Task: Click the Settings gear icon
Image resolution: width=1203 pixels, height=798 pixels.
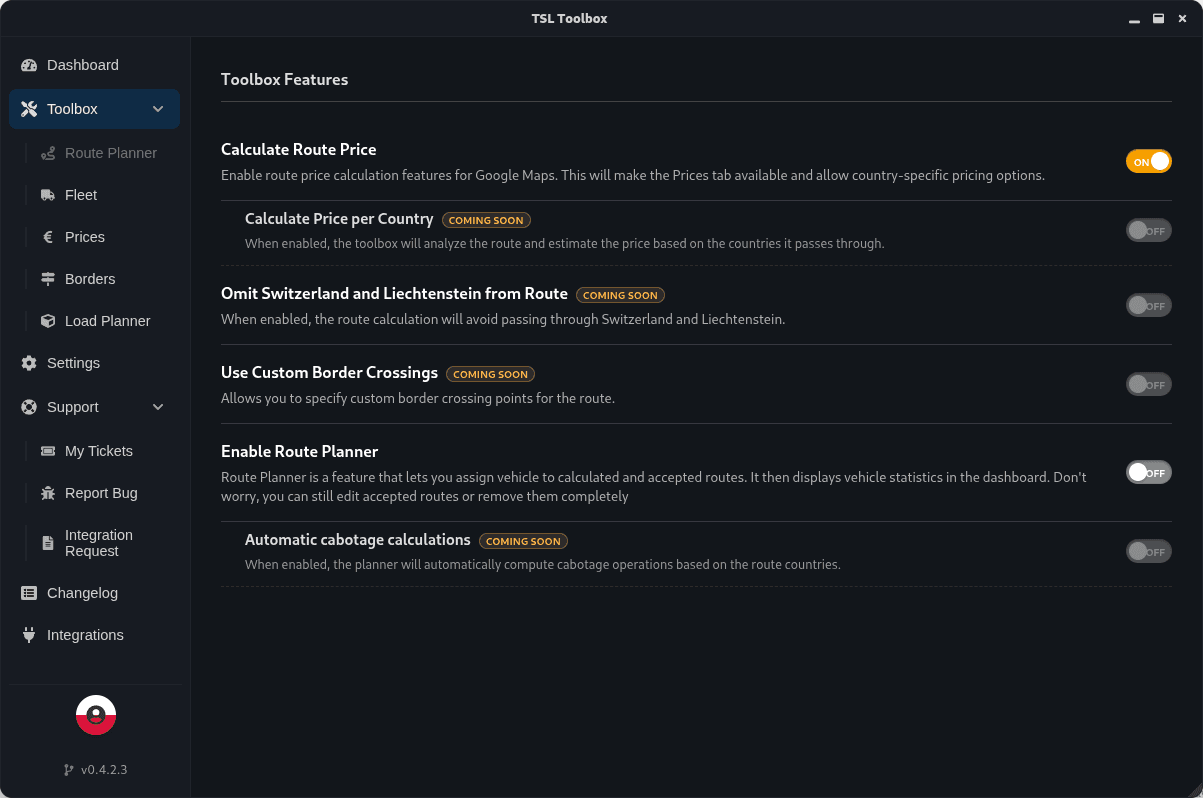Action: point(29,363)
